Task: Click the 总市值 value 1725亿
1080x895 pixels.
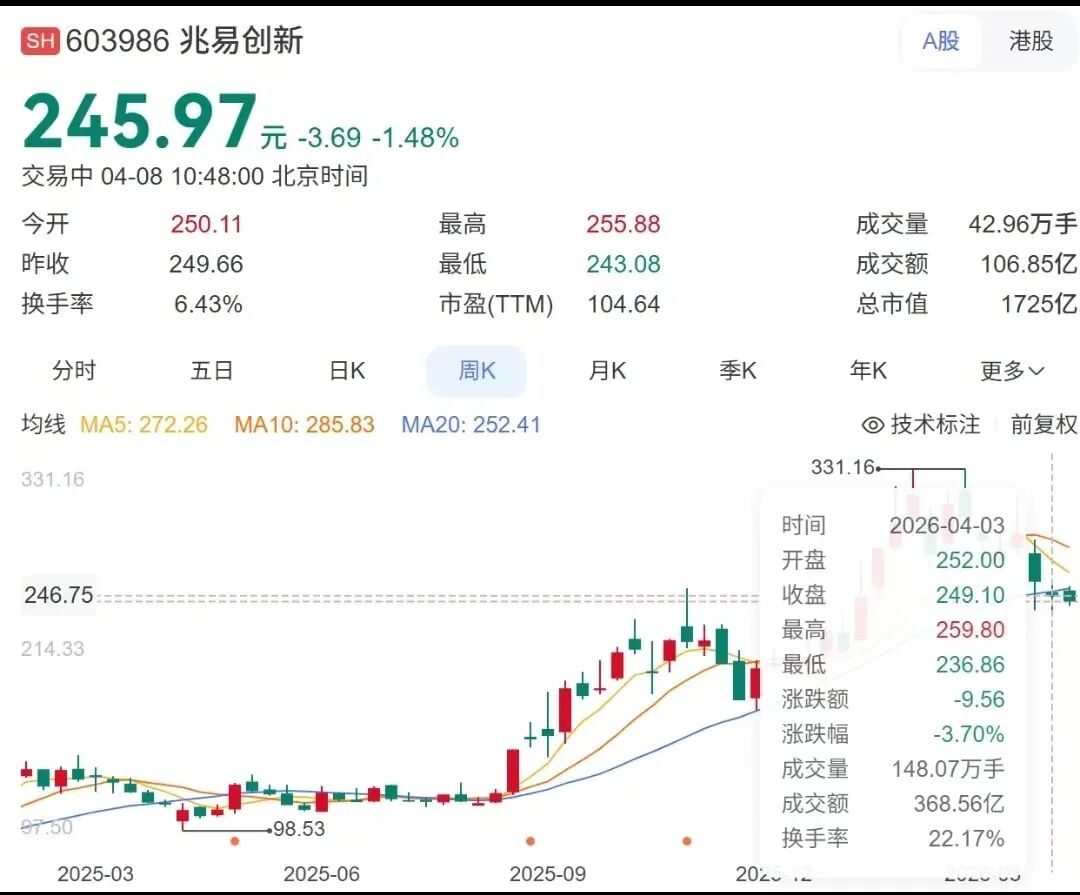Action: (x=1039, y=304)
